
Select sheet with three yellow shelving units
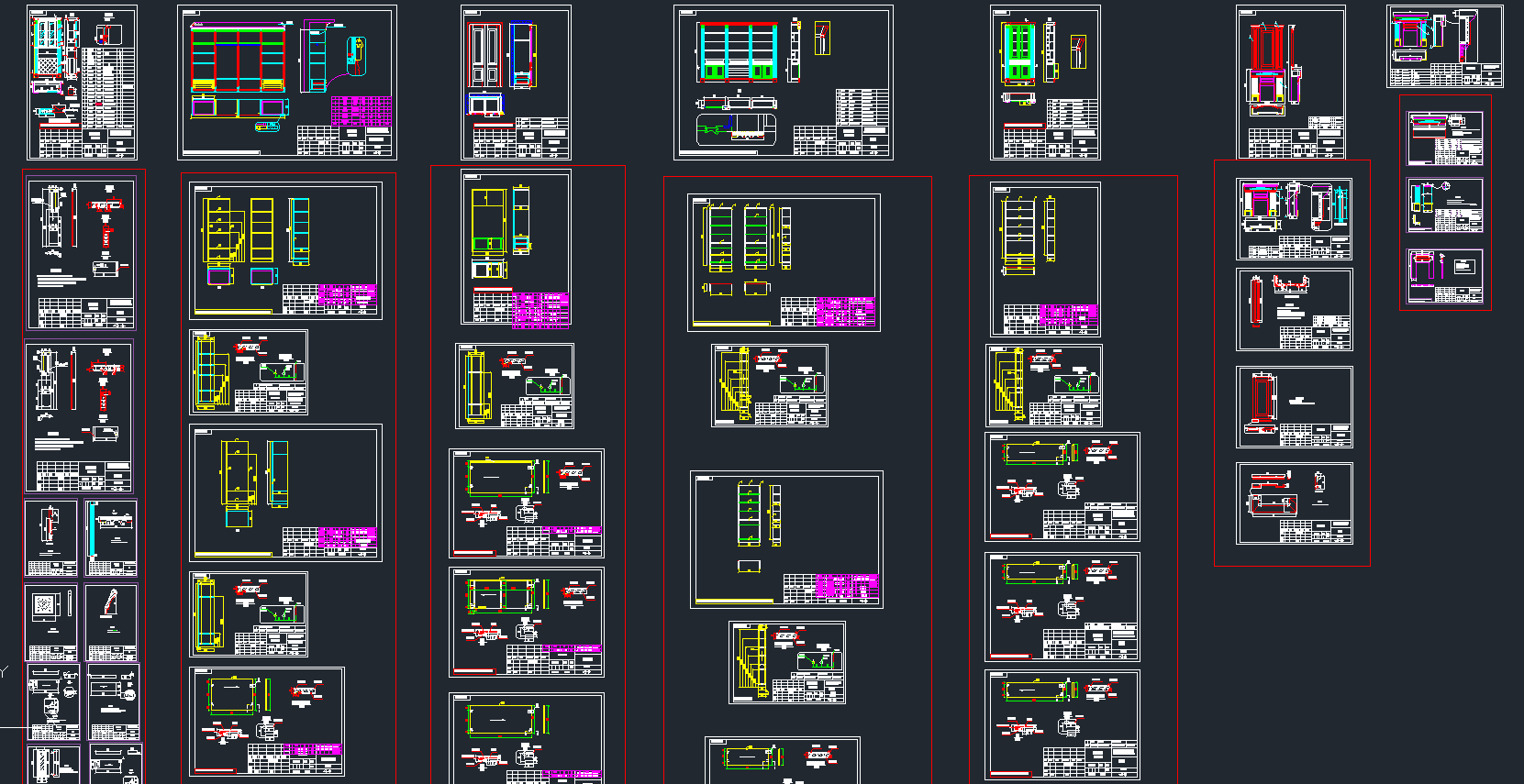coord(285,250)
